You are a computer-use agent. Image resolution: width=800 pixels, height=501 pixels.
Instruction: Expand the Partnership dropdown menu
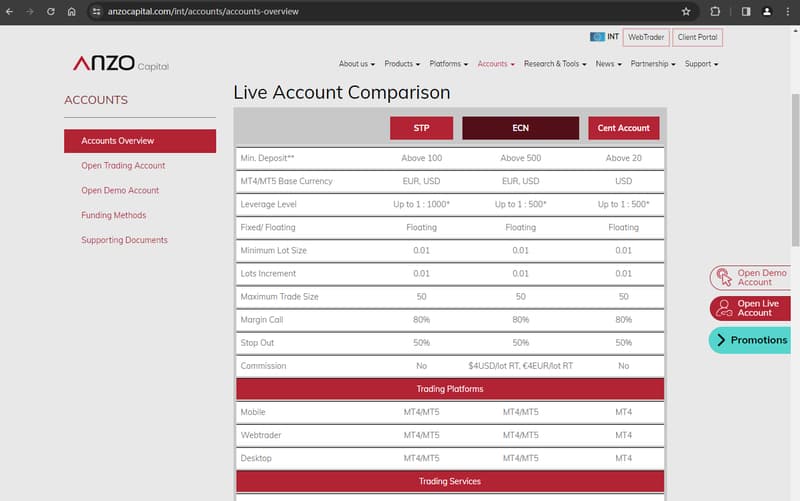click(x=653, y=64)
